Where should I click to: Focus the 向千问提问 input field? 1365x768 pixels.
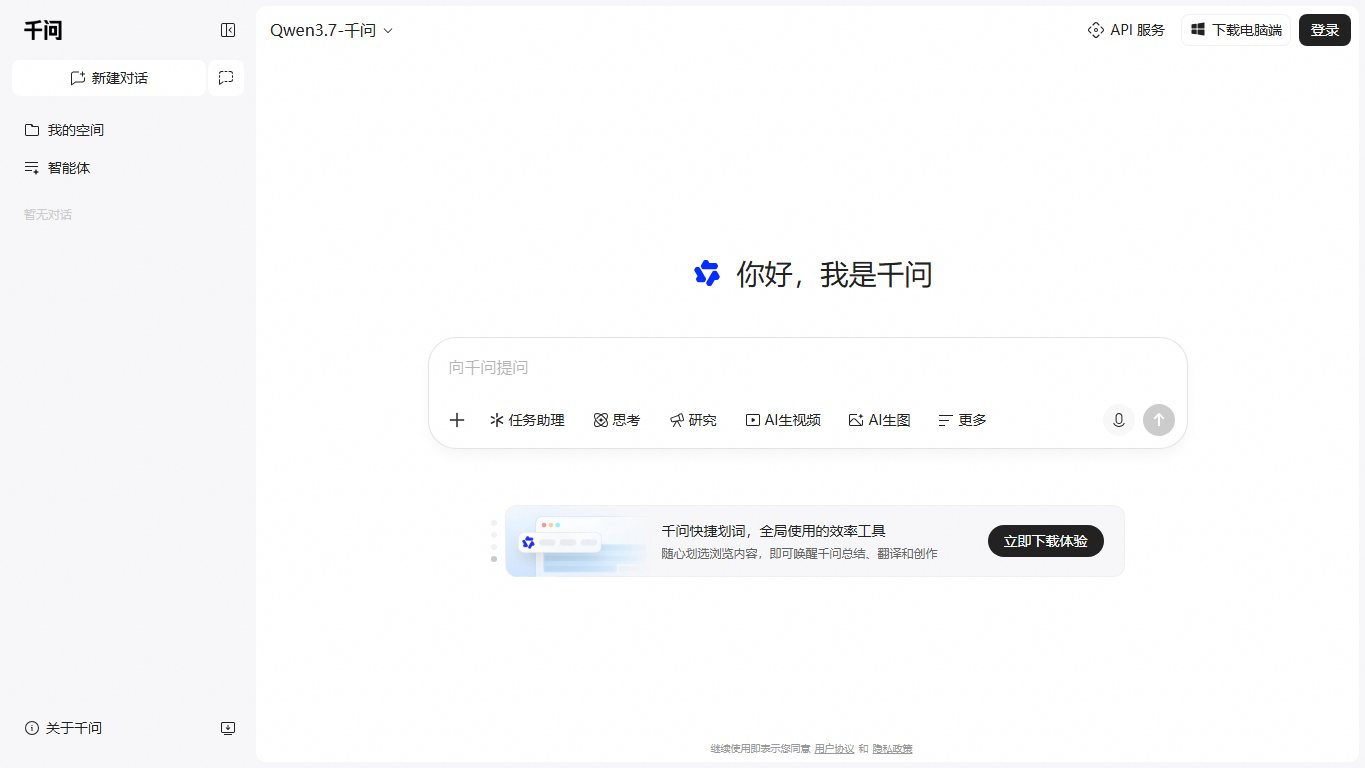coord(808,368)
